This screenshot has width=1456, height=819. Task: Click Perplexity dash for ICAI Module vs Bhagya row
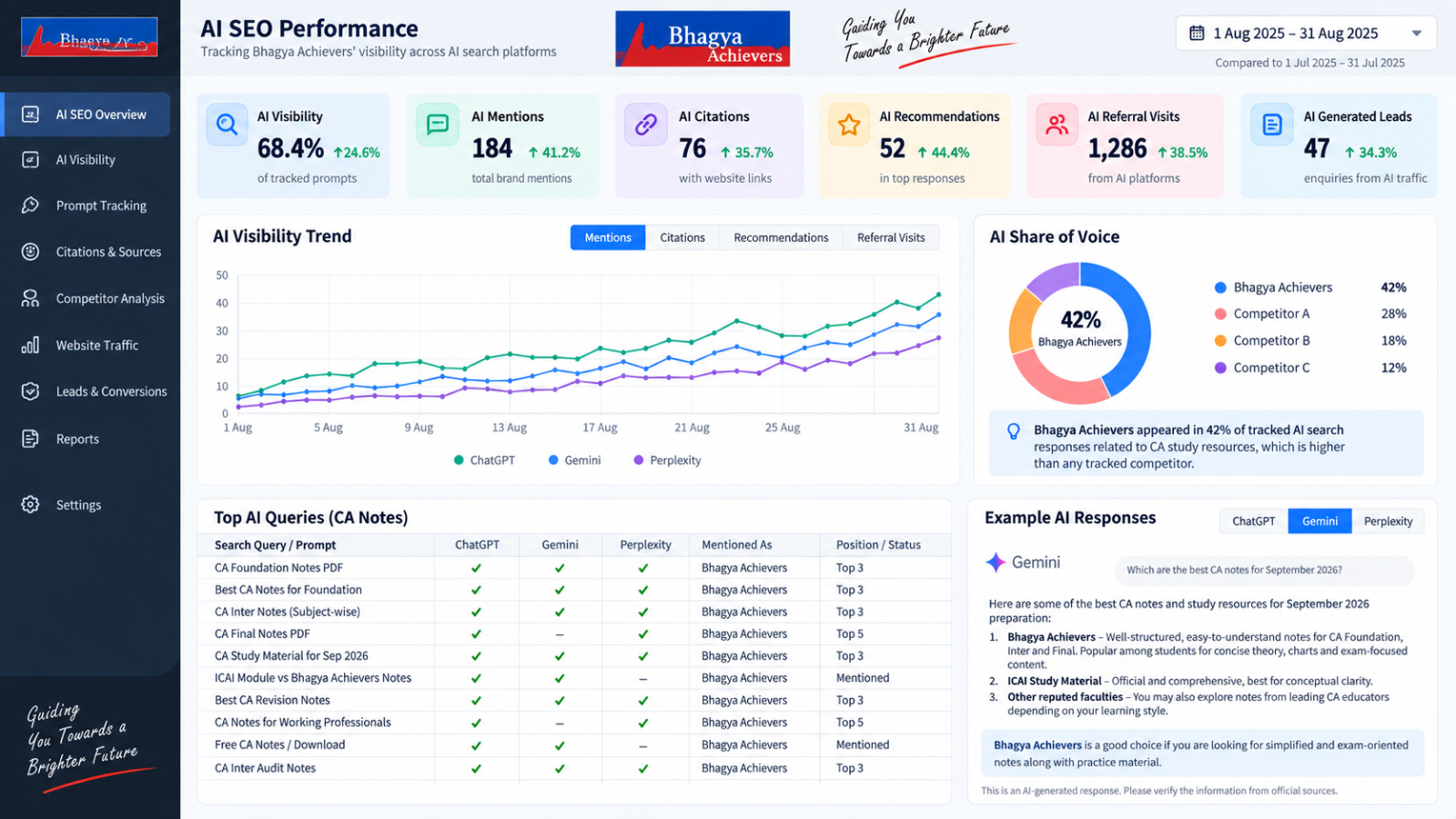coord(643,679)
